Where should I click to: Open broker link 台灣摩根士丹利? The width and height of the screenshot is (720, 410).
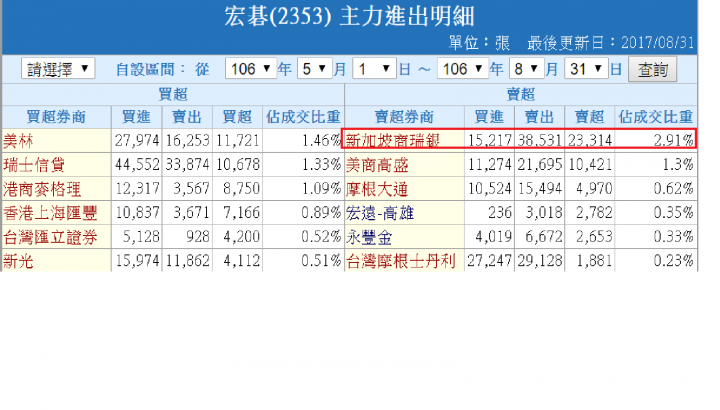point(400,261)
